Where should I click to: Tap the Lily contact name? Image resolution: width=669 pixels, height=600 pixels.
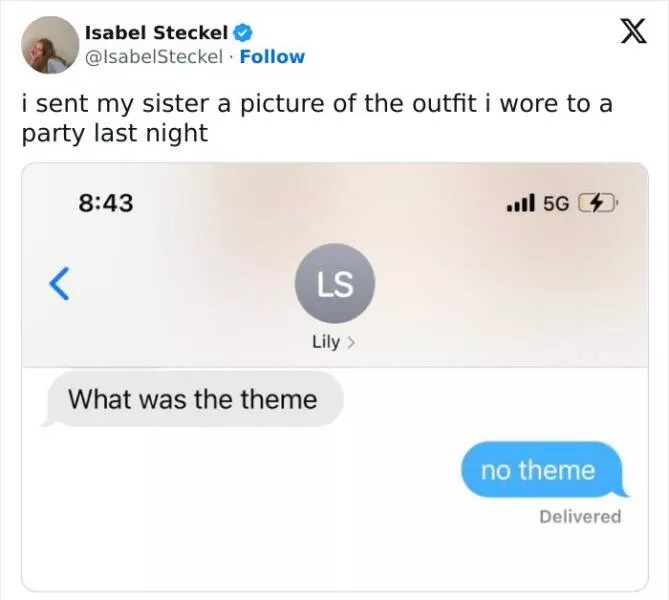click(x=326, y=342)
